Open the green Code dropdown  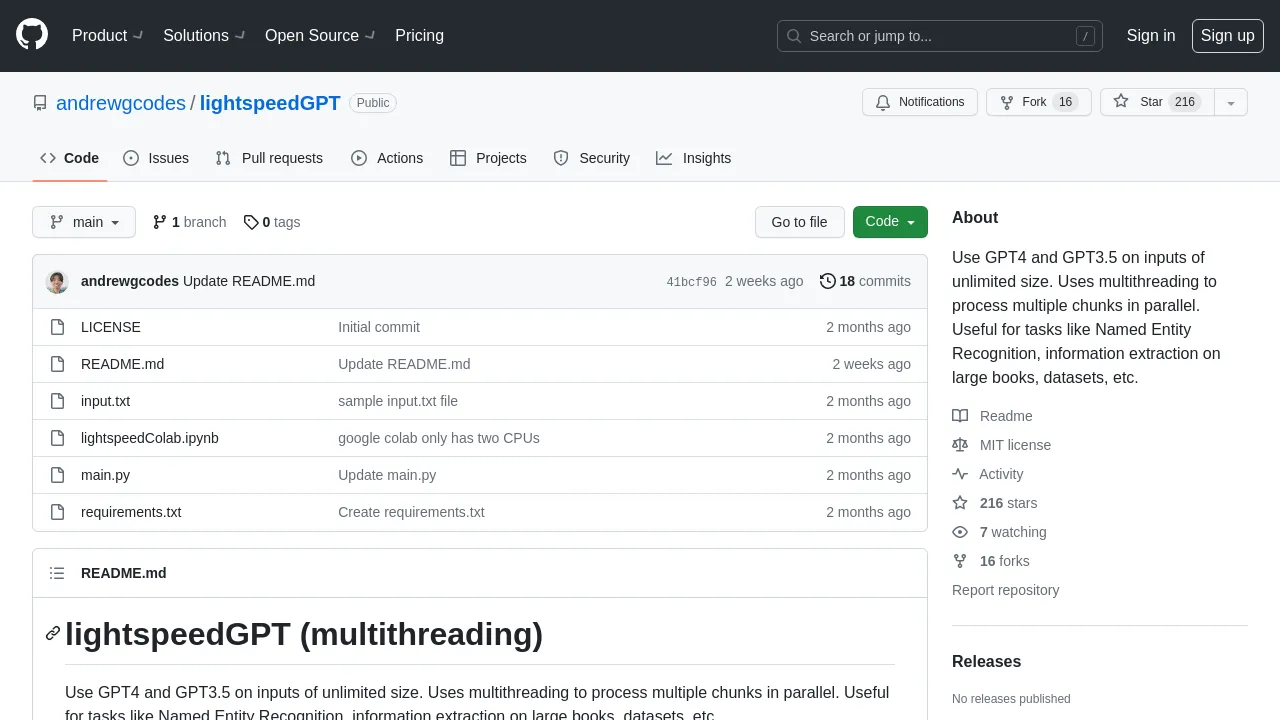point(890,222)
